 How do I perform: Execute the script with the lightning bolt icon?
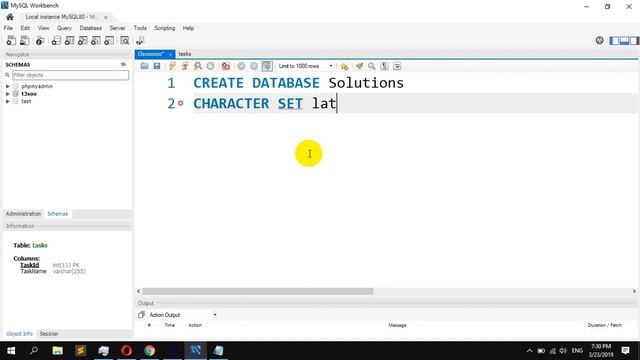172,66
